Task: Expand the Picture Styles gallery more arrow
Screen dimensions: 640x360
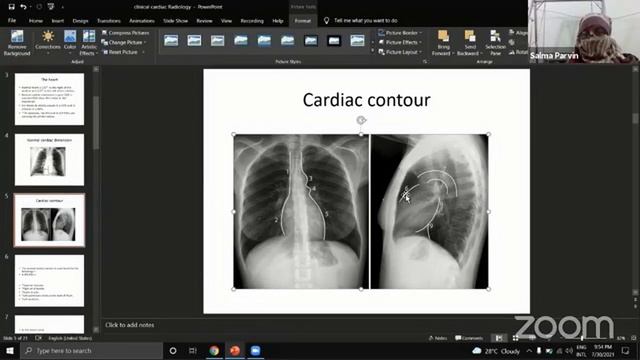Action: click(x=372, y=51)
